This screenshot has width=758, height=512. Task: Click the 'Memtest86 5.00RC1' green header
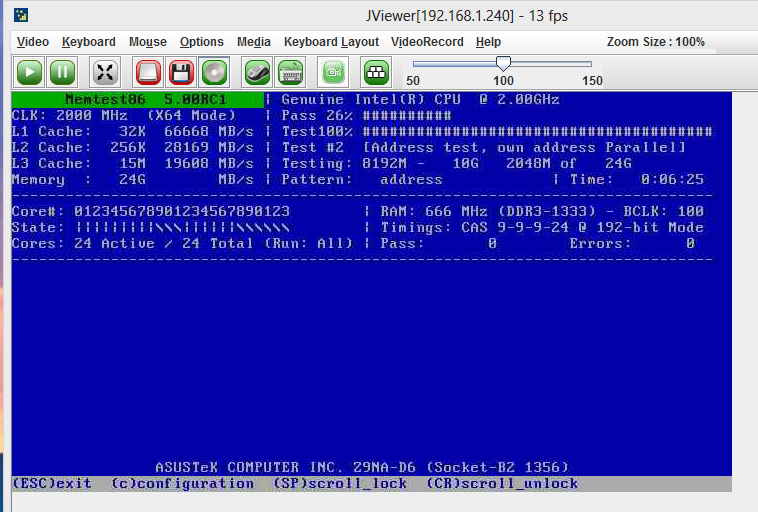(x=138, y=100)
